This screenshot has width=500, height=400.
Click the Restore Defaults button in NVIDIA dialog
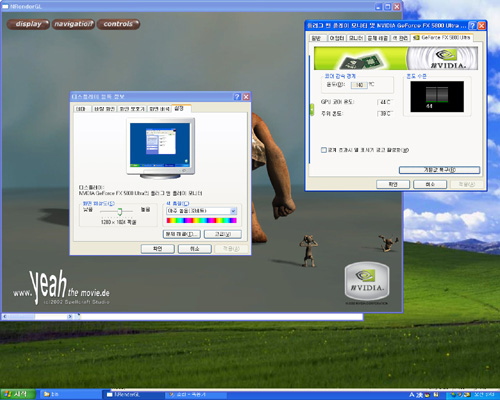[x=439, y=170]
